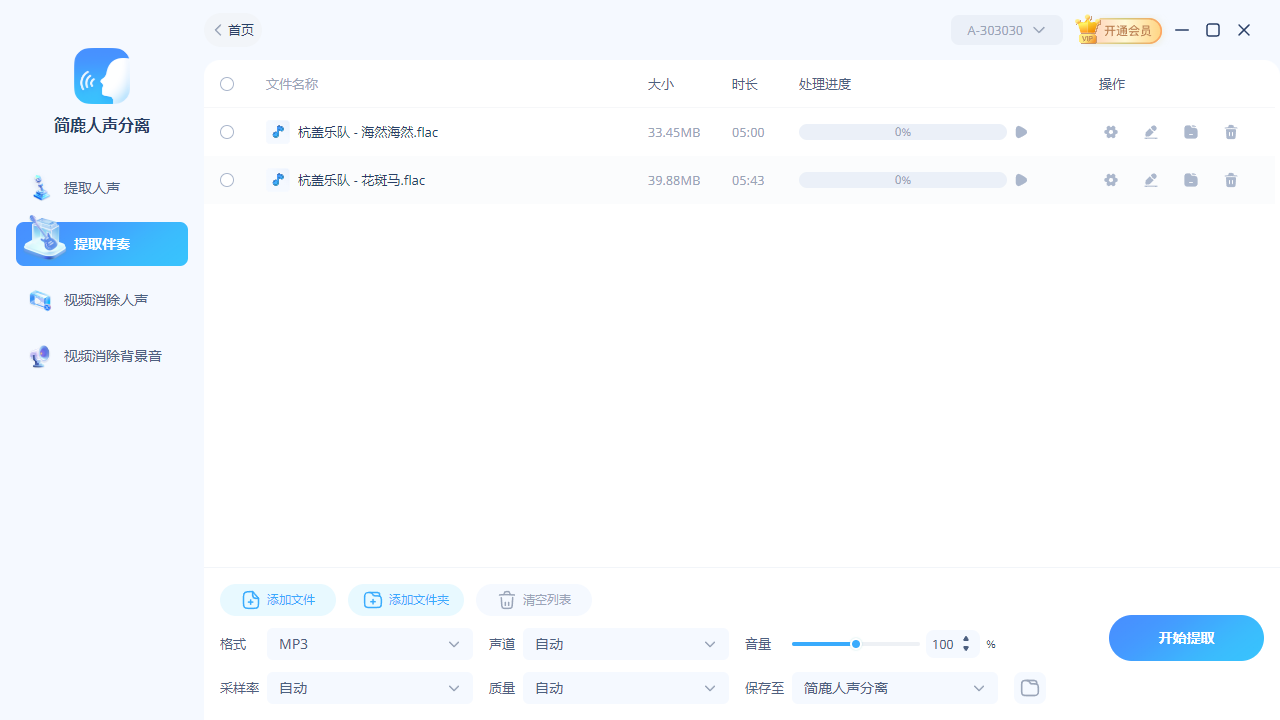The width and height of the screenshot is (1280, 720).
Task: Open the 格式 MP3 dropdown
Action: click(x=369, y=644)
